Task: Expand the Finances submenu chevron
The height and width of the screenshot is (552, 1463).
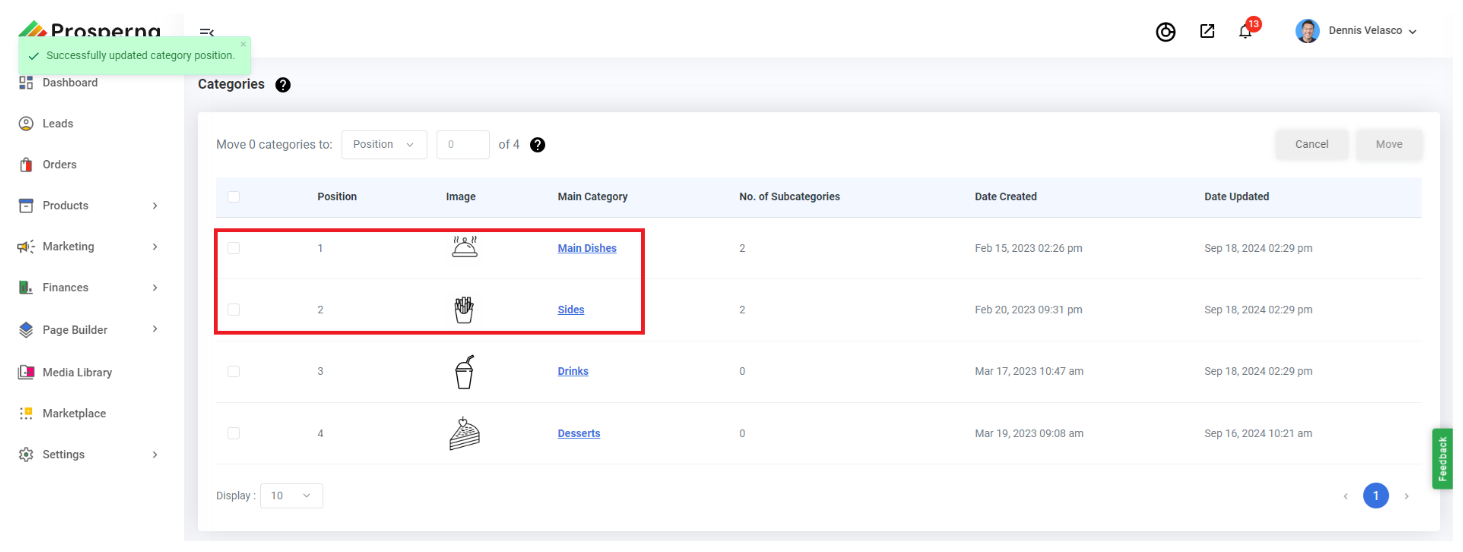Action: 155,288
